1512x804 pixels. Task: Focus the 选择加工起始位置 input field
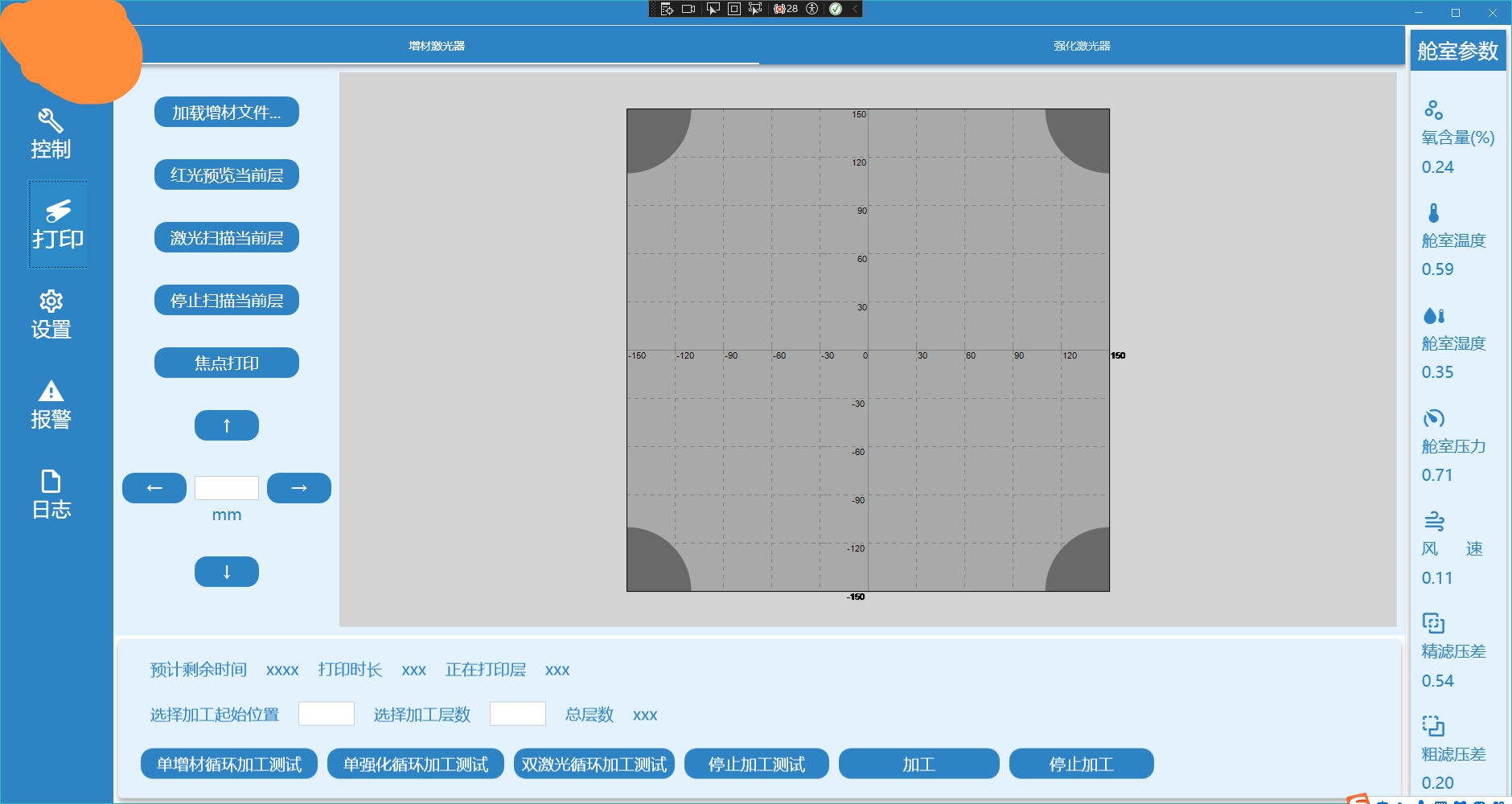(327, 714)
